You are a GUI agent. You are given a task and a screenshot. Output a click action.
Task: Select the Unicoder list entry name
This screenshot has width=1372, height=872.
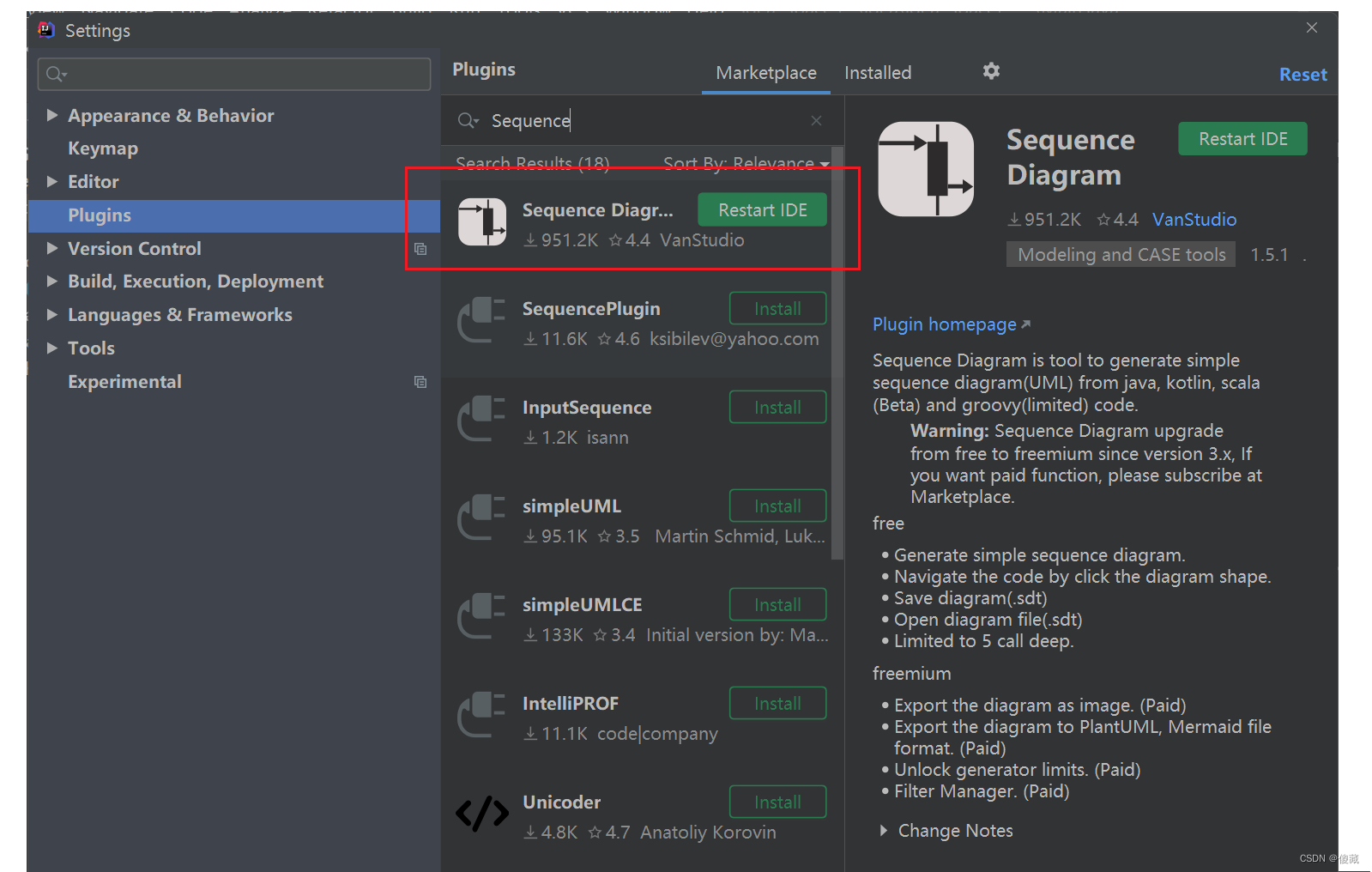561,802
